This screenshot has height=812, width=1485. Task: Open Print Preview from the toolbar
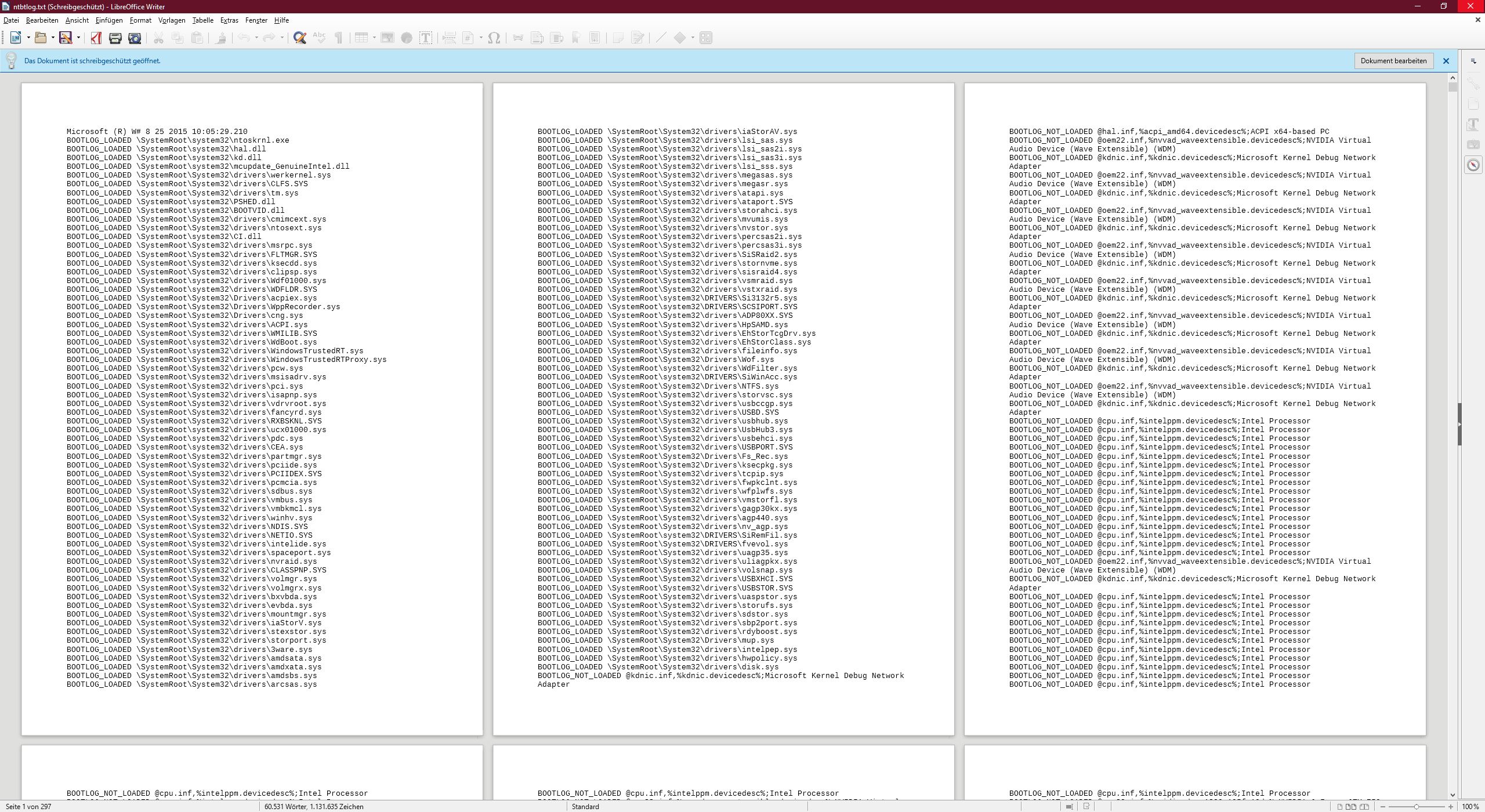pos(135,38)
